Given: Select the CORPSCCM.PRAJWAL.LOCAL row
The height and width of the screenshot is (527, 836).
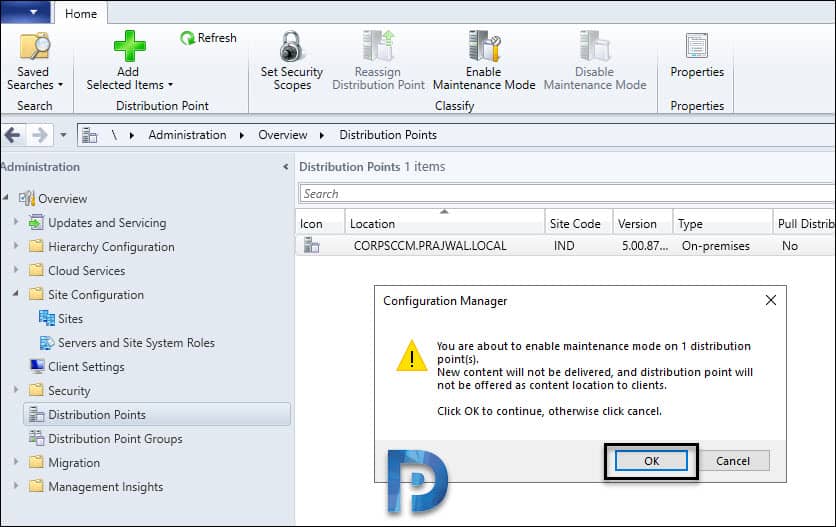Looking at the screenshot, I should [x=565, y=245].
